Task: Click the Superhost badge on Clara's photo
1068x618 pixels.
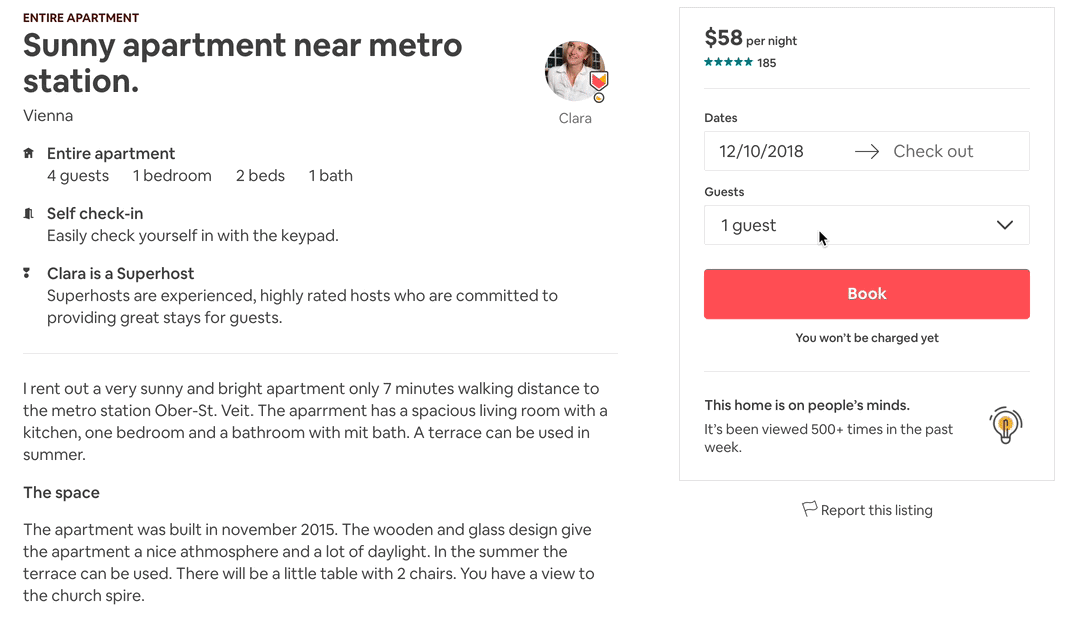Action: pyautogui.click(x=598, y=83)
